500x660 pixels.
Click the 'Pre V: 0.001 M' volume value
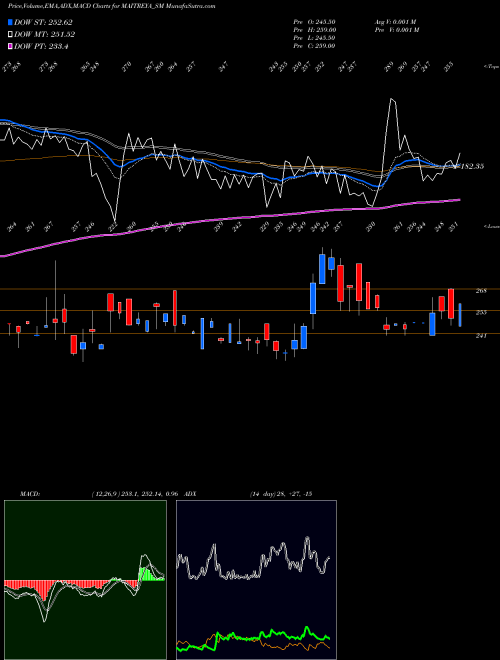pos(397,30)
